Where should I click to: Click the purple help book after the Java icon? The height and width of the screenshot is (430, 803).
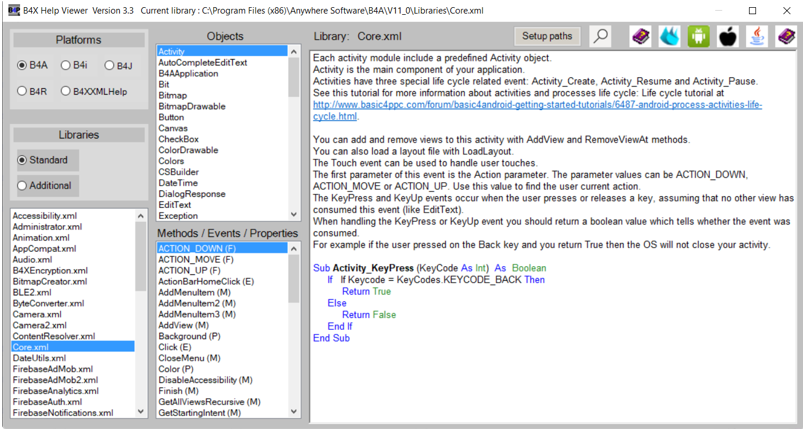786,36
